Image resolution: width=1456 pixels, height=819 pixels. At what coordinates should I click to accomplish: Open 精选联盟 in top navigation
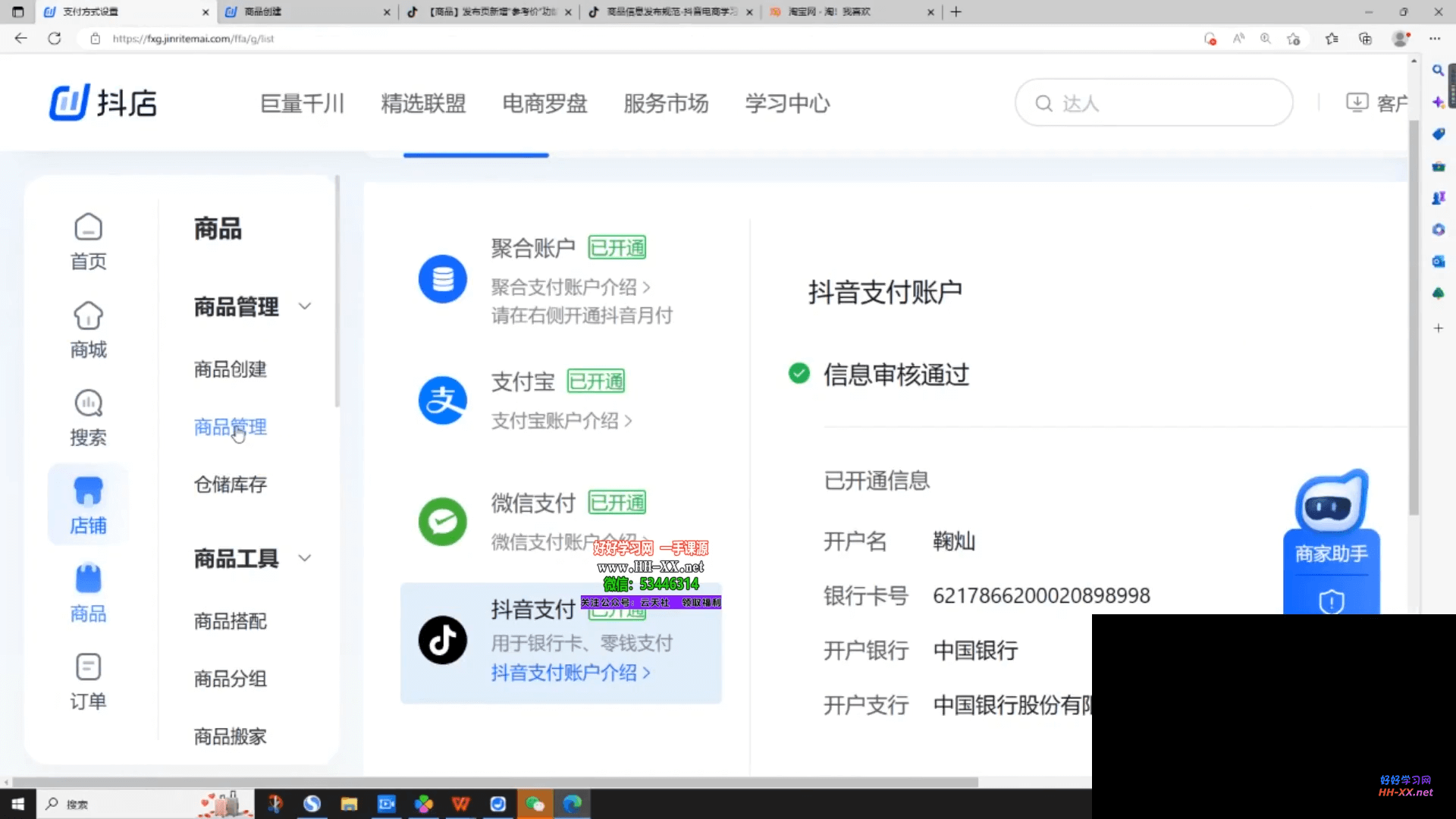[x=424, y=103]
